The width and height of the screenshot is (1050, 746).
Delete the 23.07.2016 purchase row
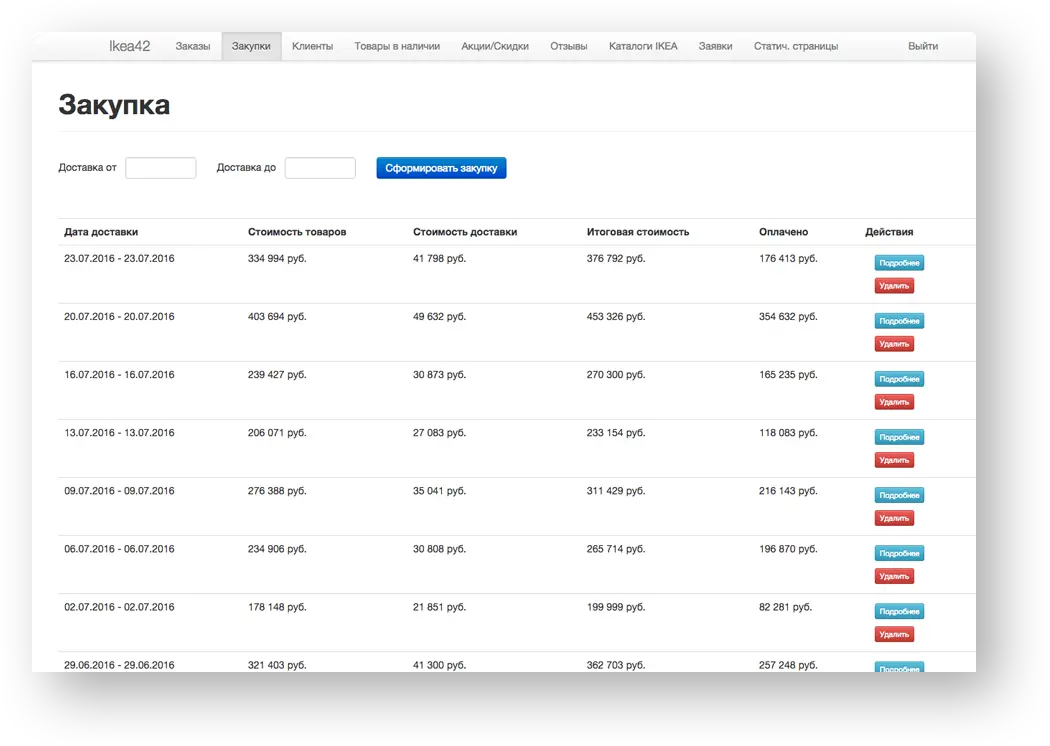pos(894,286)
